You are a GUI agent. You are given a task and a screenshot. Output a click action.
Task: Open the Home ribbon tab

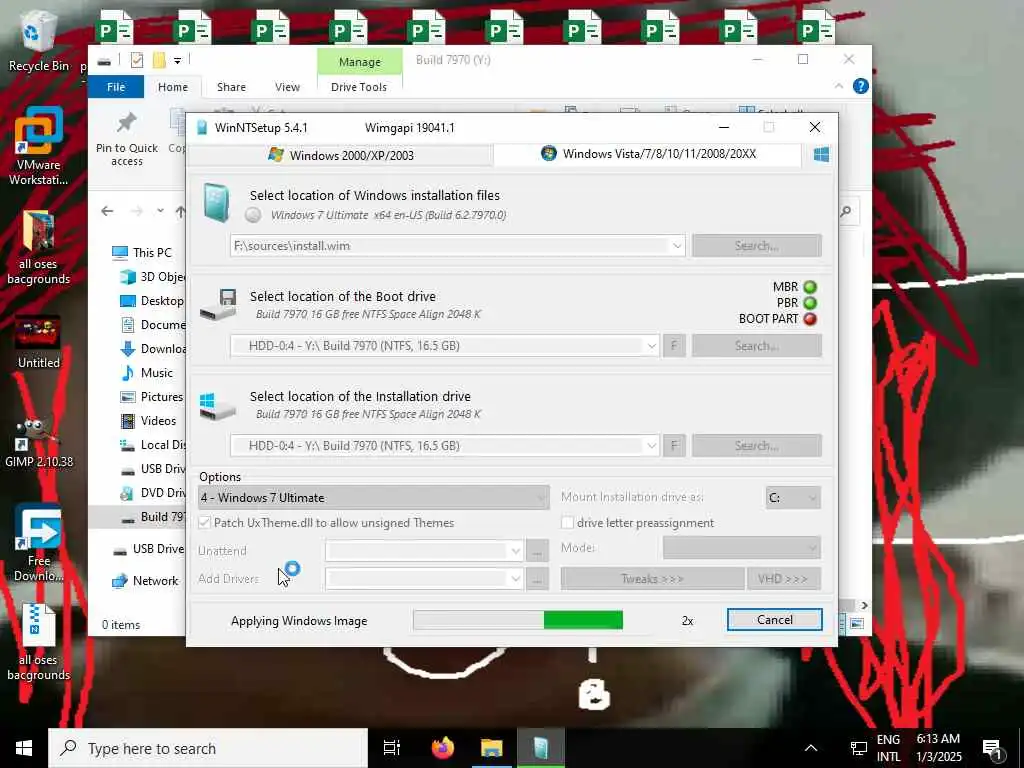coord(173,87)
